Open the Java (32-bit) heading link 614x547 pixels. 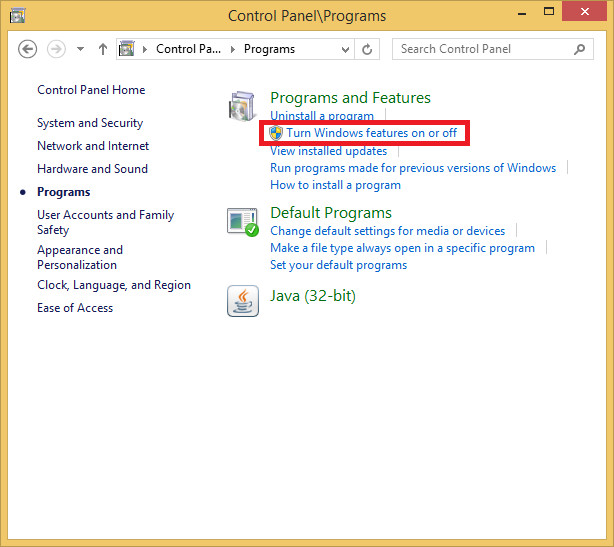pyautogui.click(x=313, y=296)
